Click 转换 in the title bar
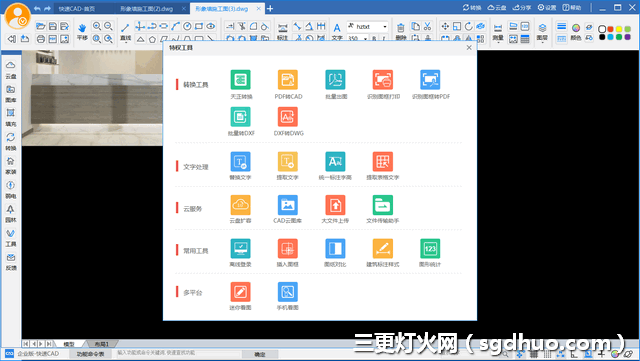Image resolution: width=640 pixels, height=361 pixels. coord(472,7)
